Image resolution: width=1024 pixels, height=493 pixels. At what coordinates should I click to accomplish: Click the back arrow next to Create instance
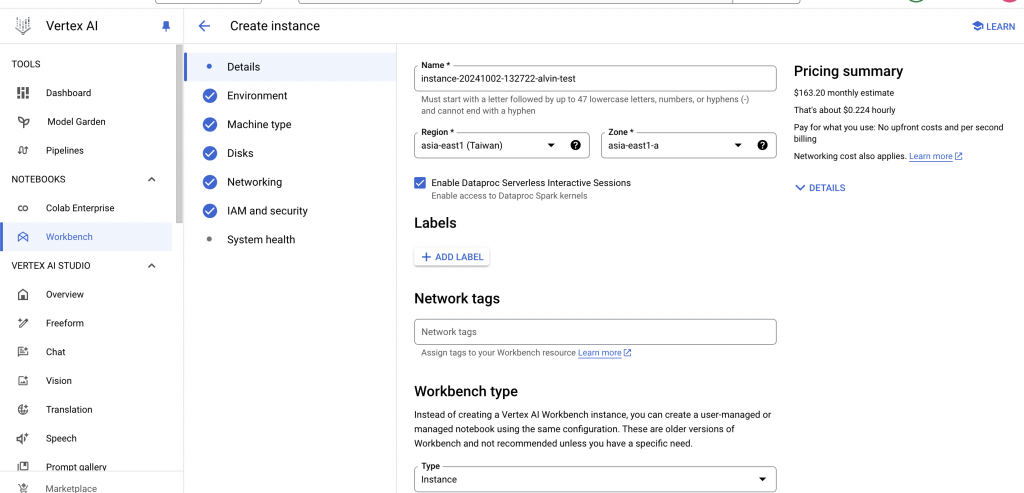(x=205, y=26)
